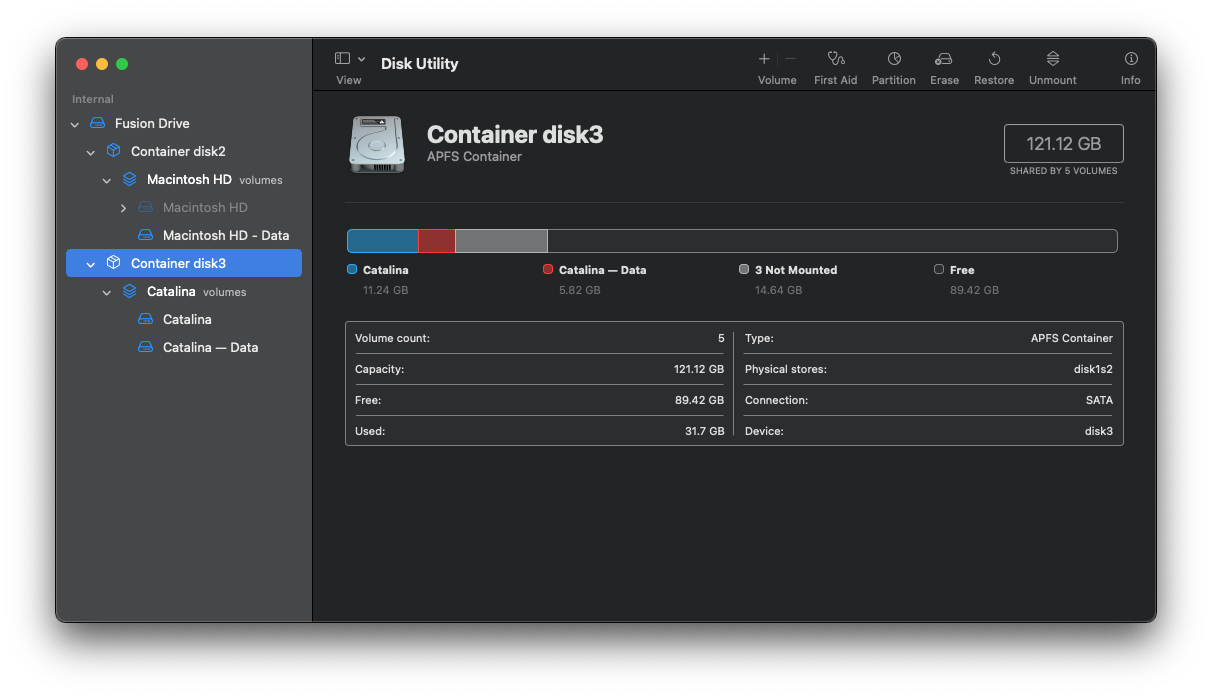This screenshot has width=1212, height=696.
Task: Click the Physical stores disk1s2 value
Action: (x=1093, y=369)
